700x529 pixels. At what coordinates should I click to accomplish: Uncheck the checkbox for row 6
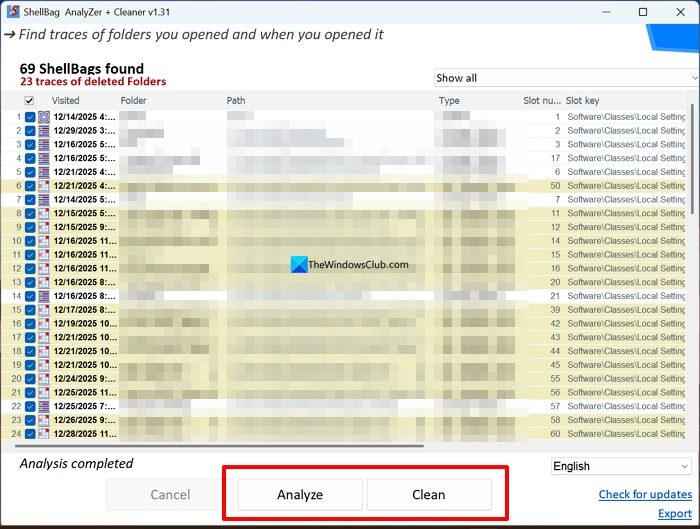[30, 186]
